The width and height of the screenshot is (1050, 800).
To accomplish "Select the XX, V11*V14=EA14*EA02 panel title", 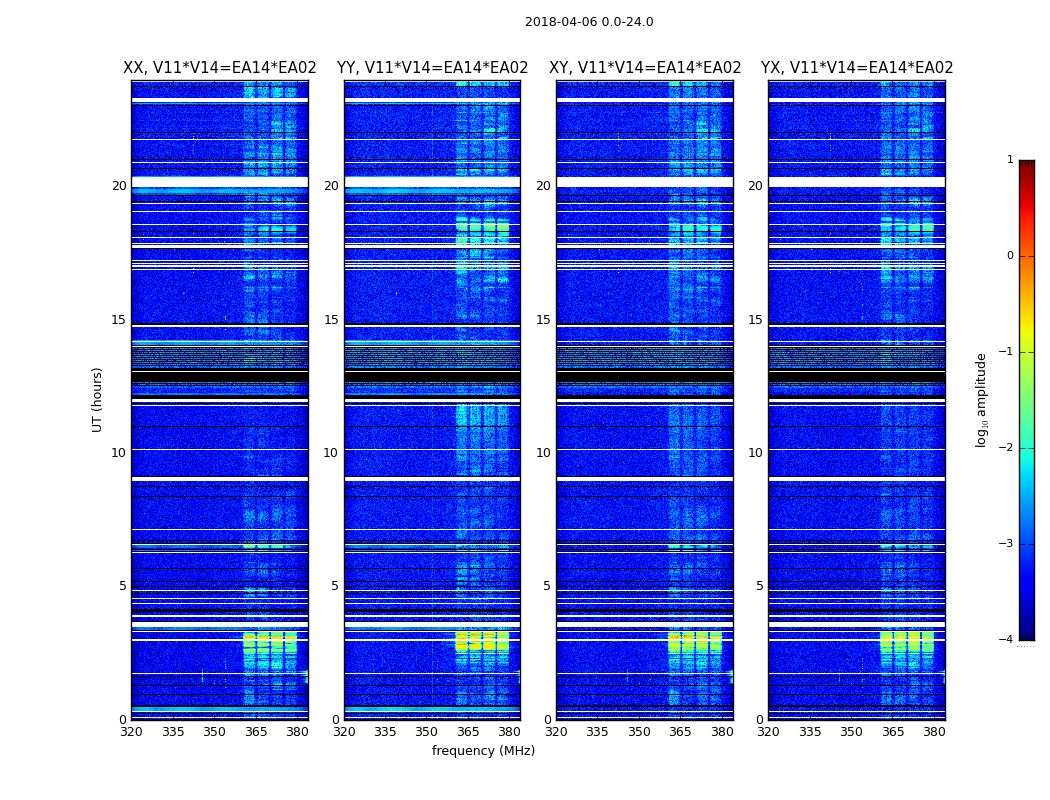I will click(220, 68).
